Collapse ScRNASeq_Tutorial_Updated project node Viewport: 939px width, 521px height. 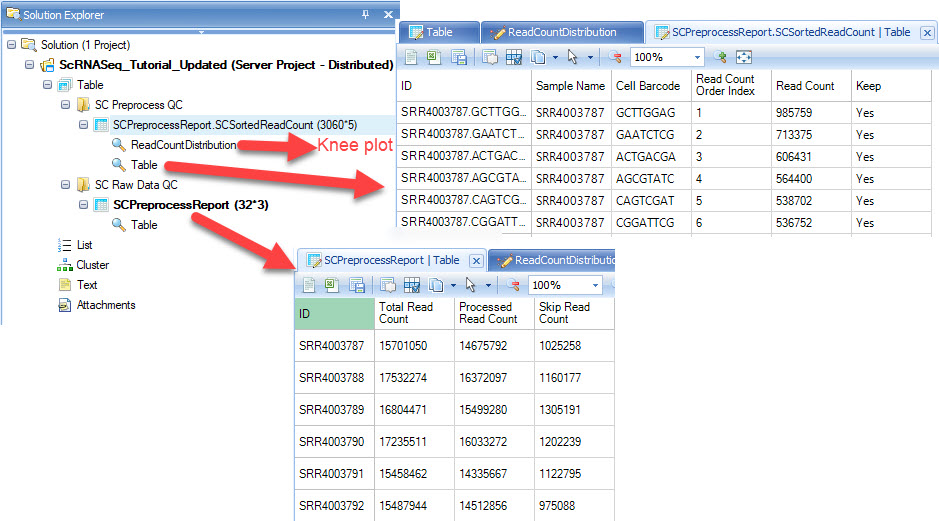pyautogui.click(x=29, y=65)
